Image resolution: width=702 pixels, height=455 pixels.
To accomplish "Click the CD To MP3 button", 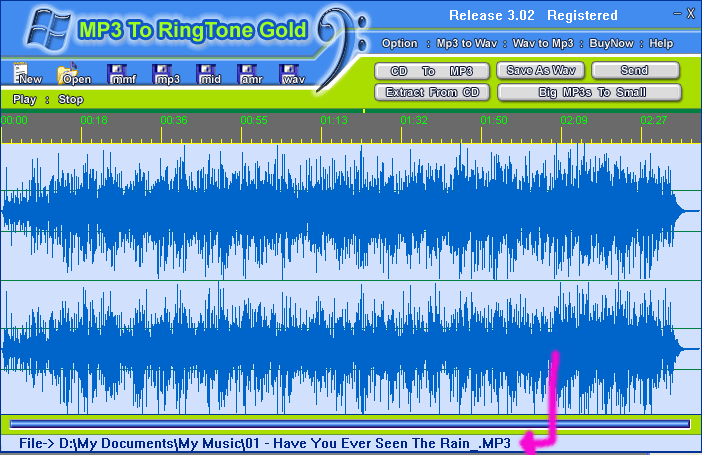I will [432, 71].
